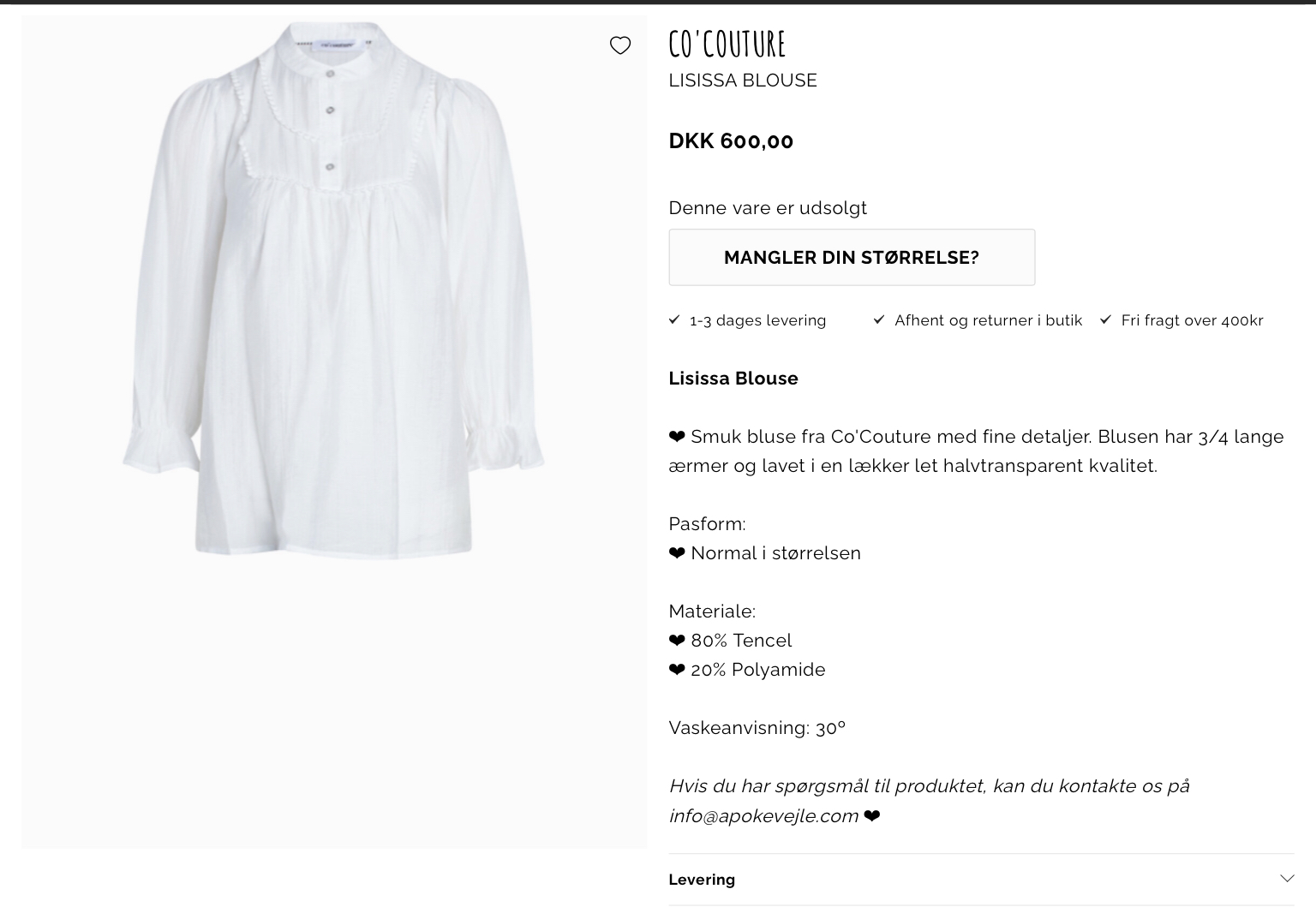Click the heart bullet before Normal i størrelsen

pos(677,553)
